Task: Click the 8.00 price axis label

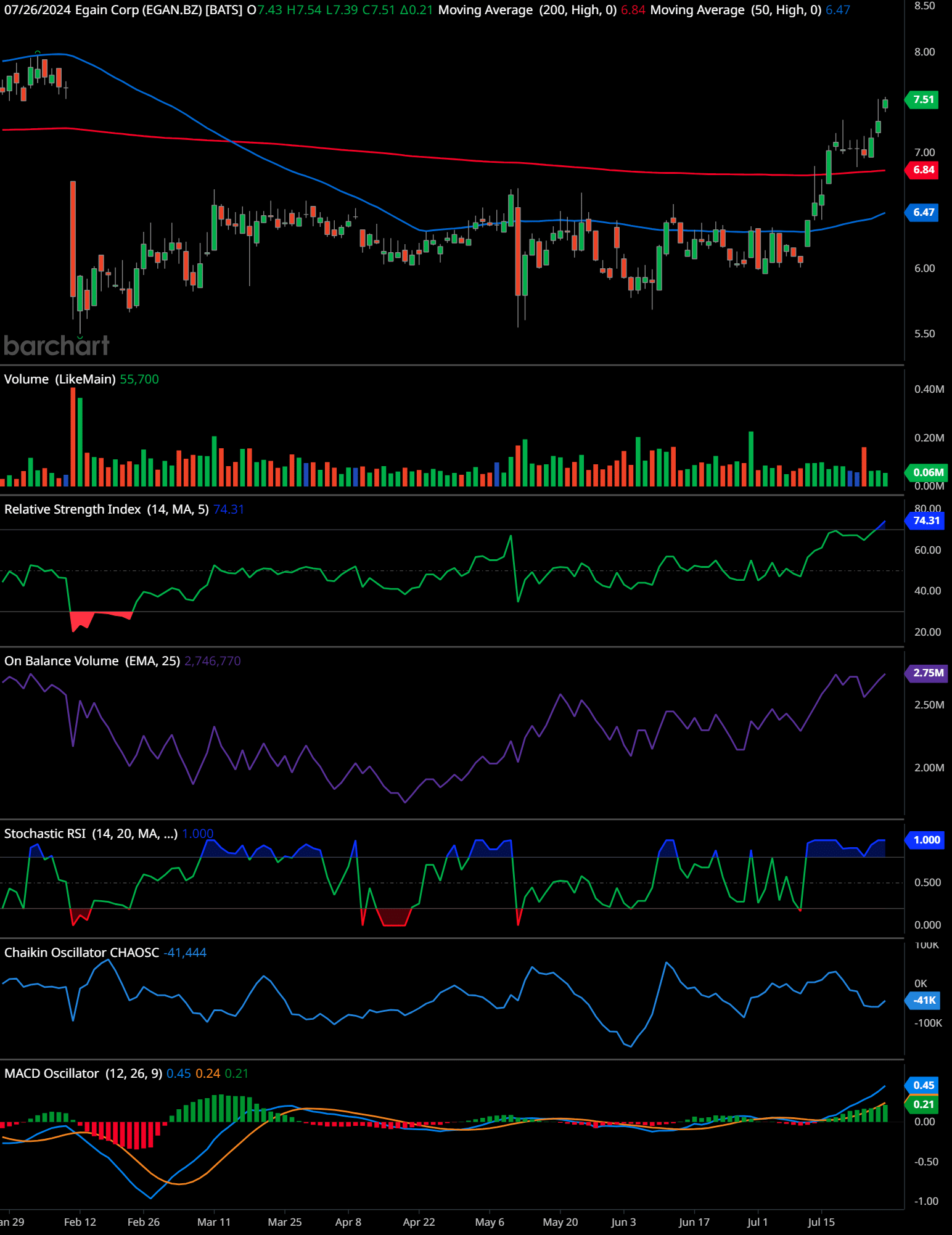Action: pos(924,52)
